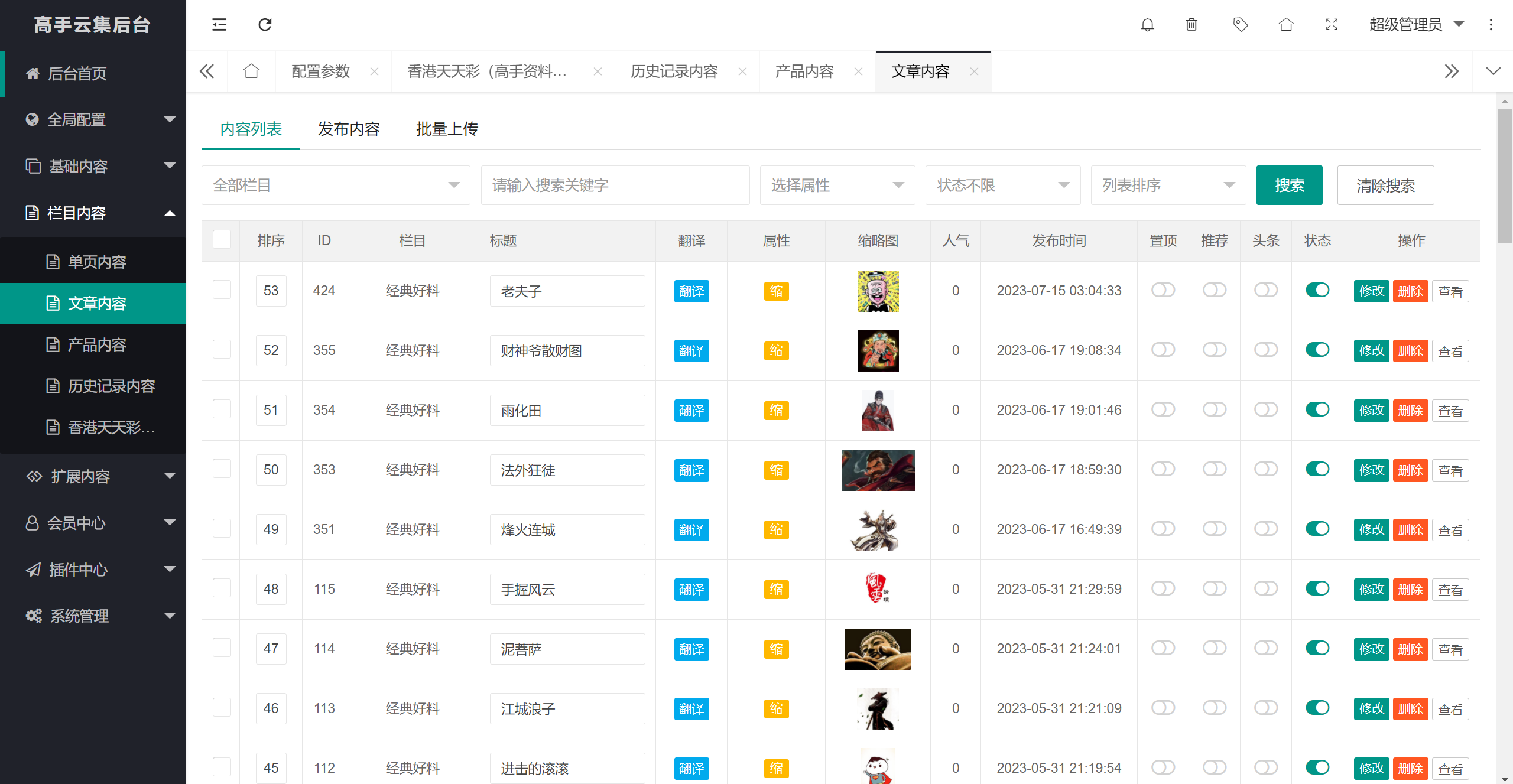
Task: Click the search keyword input field
Action: [615, 186]
